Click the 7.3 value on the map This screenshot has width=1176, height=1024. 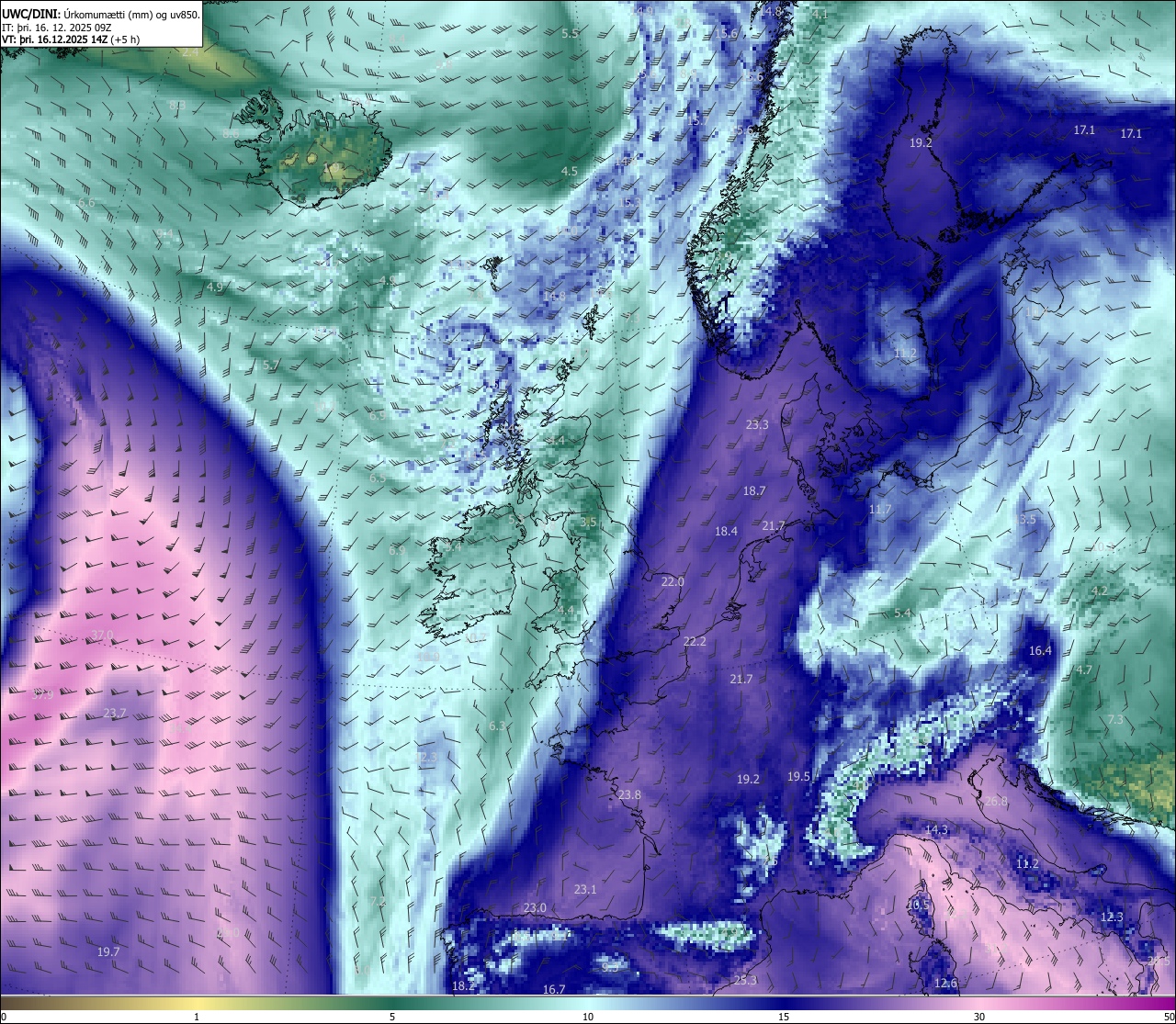(1114, 719)
